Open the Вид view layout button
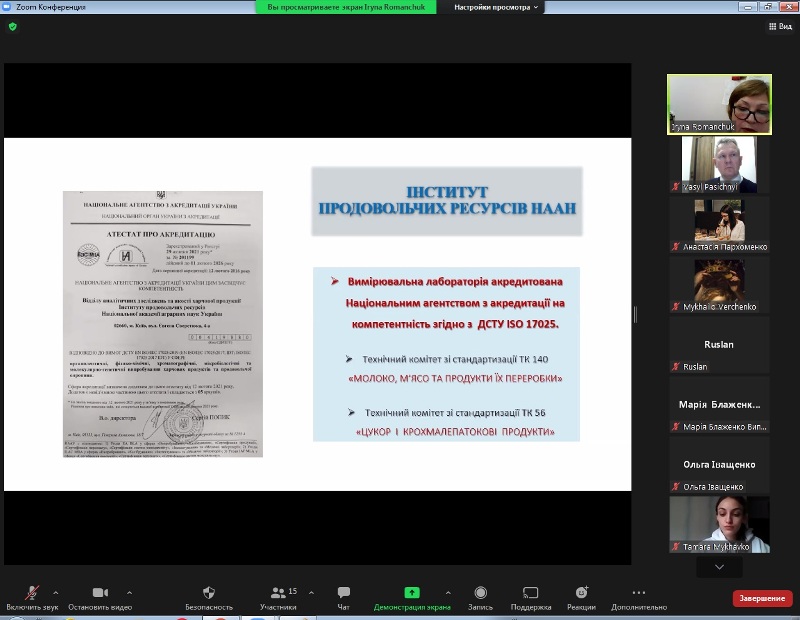This screenshot has height=620, width=800. [780, 27]
